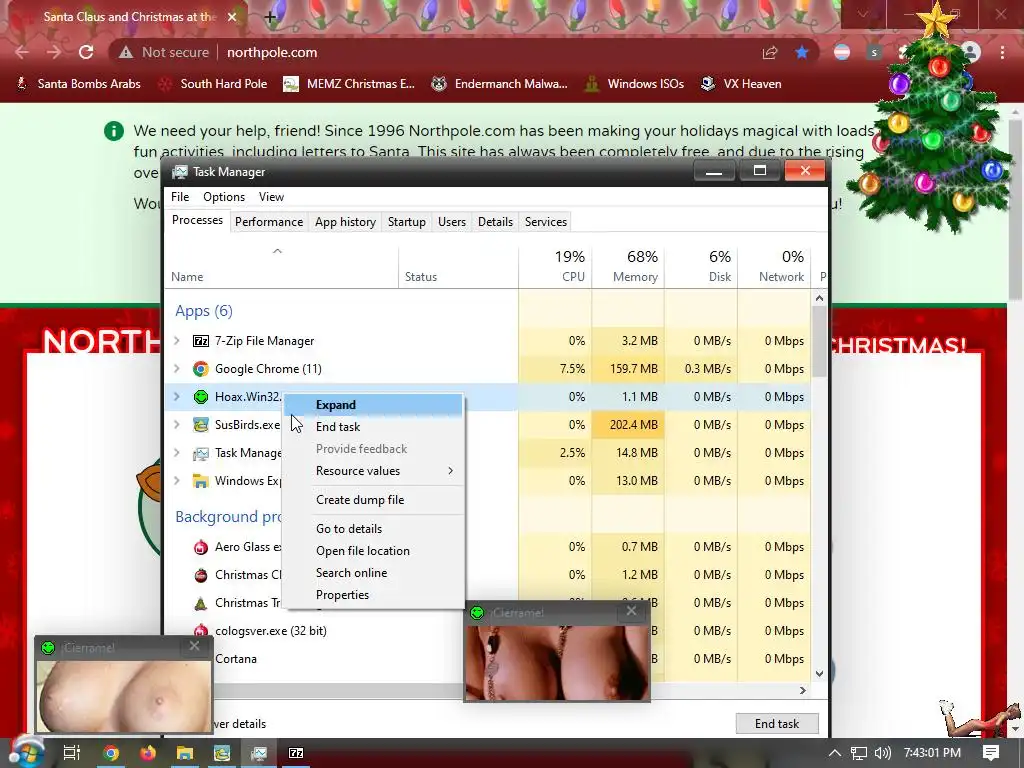Choose Create dump file
This screenshot has width=1024, height=768.
click(x=374, y=500)
